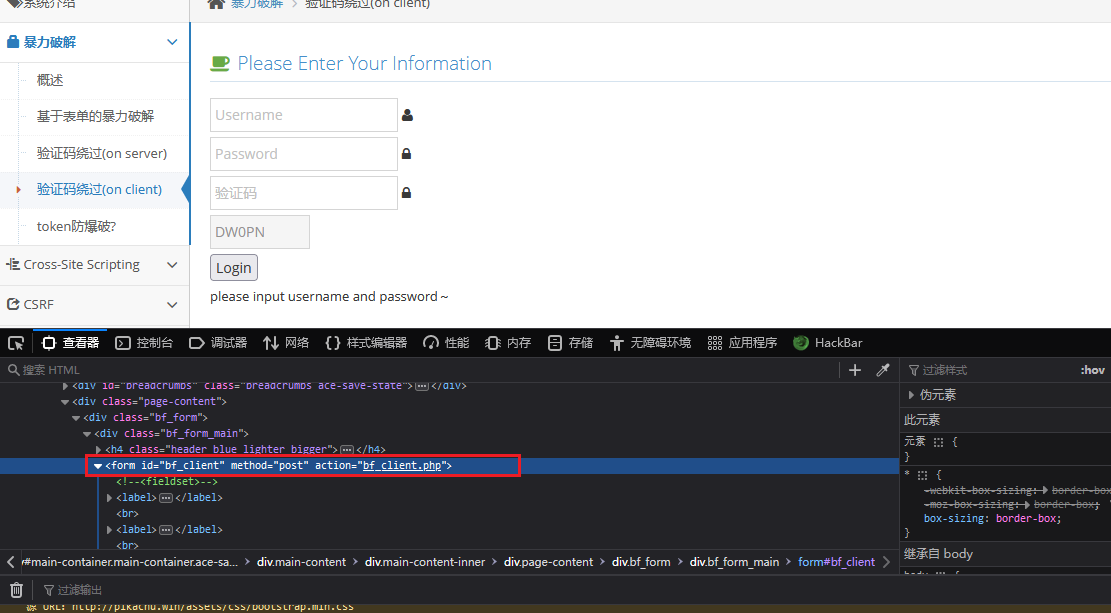Click the home icon in breadcrumb
The image size is (1111, 613).
(216, 4)
